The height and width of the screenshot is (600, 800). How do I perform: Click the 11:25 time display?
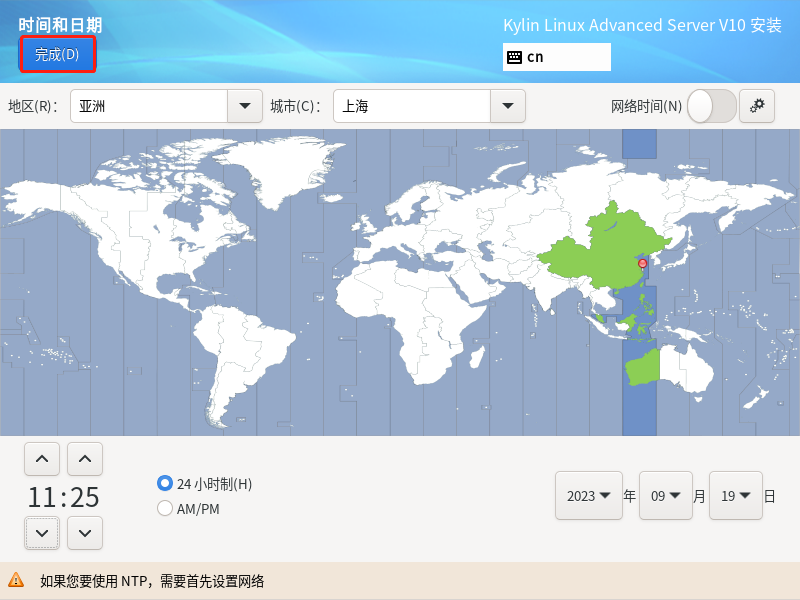click(63, 497)
